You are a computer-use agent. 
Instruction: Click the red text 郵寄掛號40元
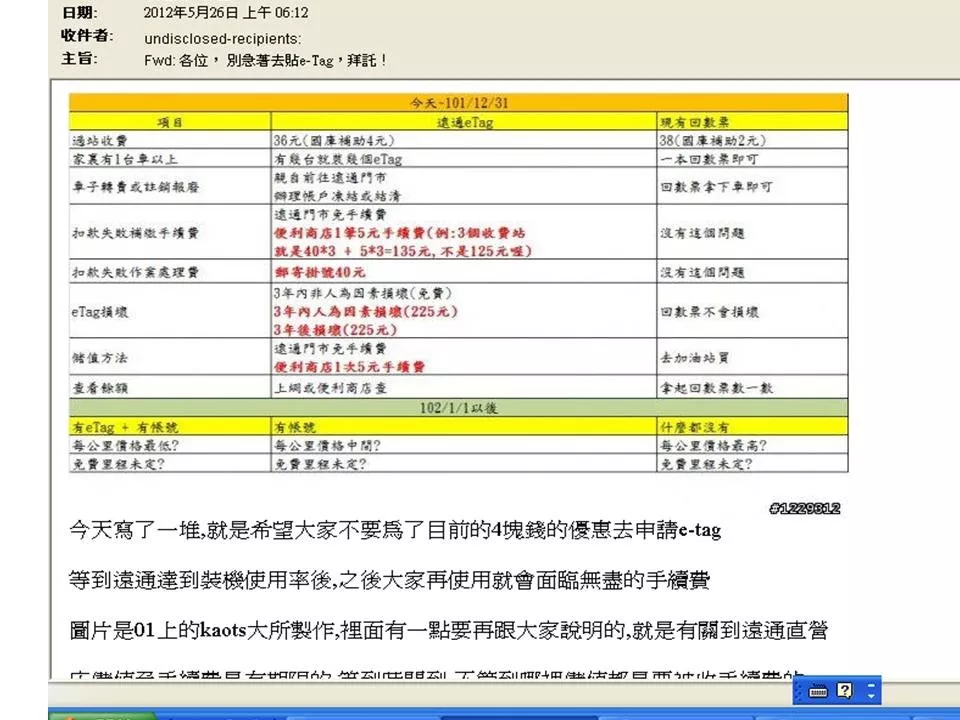point(320,272)
